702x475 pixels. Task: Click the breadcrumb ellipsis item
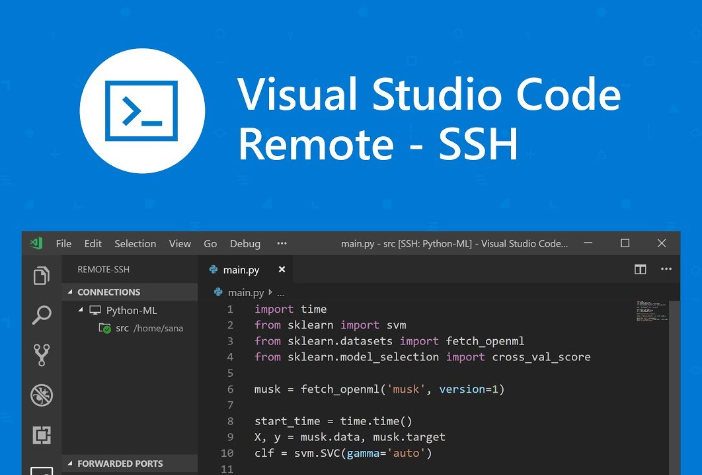pos(281,294)
